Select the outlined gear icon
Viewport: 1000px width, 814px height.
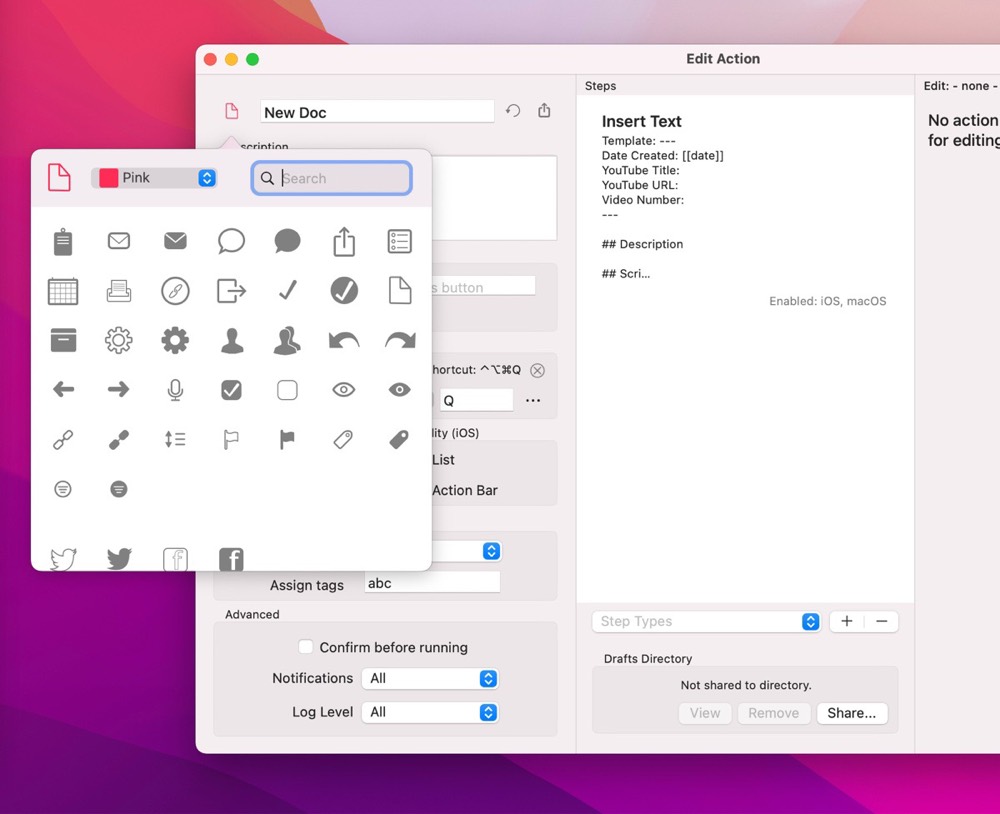tap(119, 340)
